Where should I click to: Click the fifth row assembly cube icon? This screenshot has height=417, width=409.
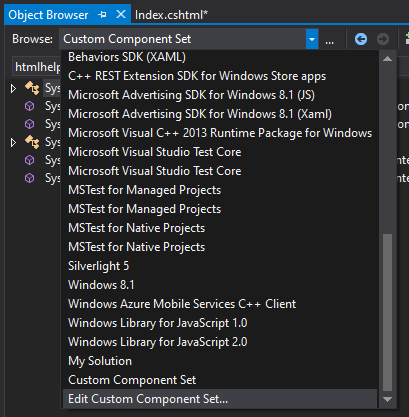pos(30,160)
